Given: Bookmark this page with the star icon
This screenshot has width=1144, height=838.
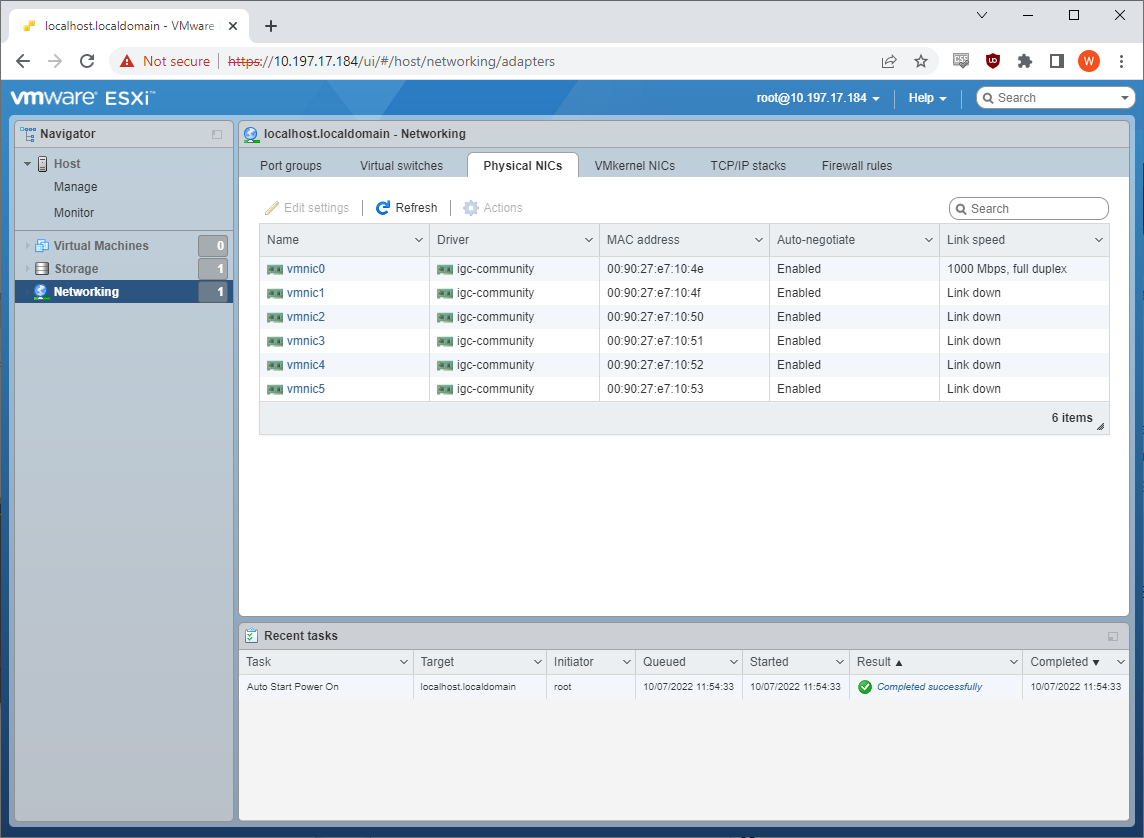Looking at the screenshot, I should [921, 61].
